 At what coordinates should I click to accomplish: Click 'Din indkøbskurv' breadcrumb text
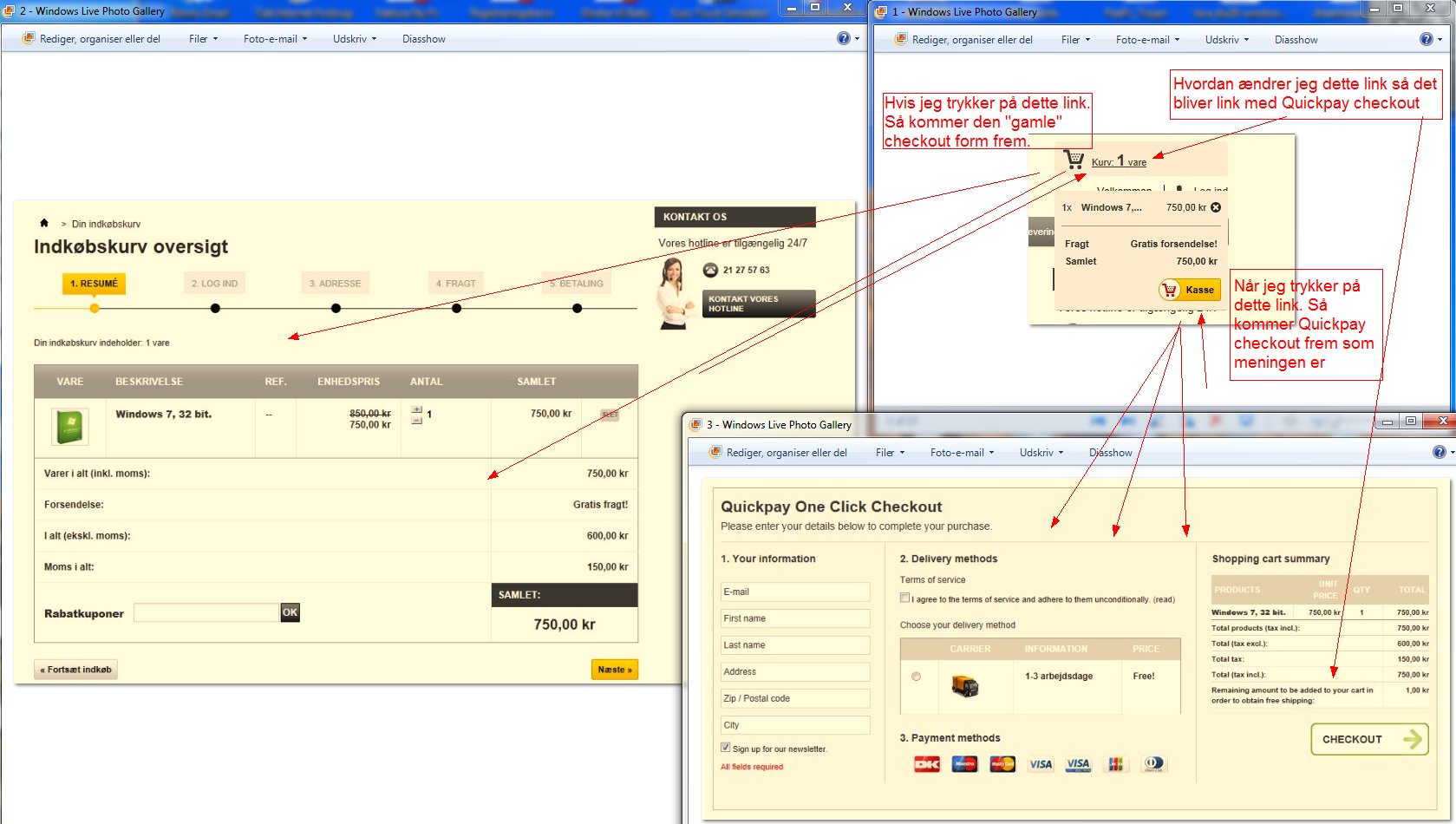click(106, 224)
